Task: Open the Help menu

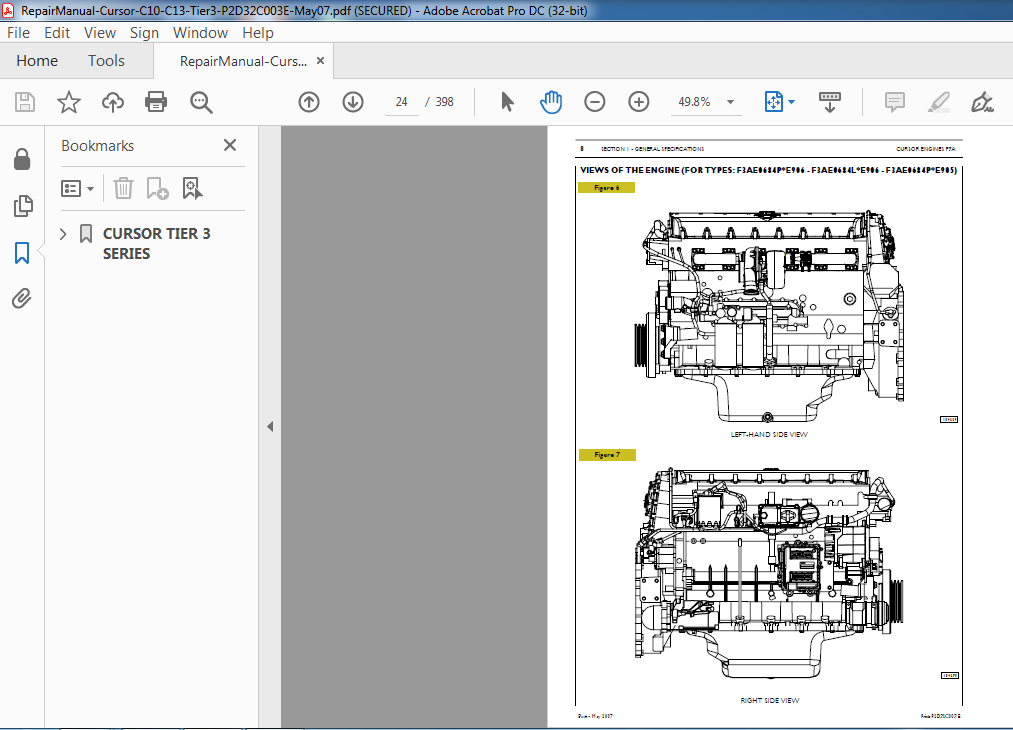Action: point(258,32)
